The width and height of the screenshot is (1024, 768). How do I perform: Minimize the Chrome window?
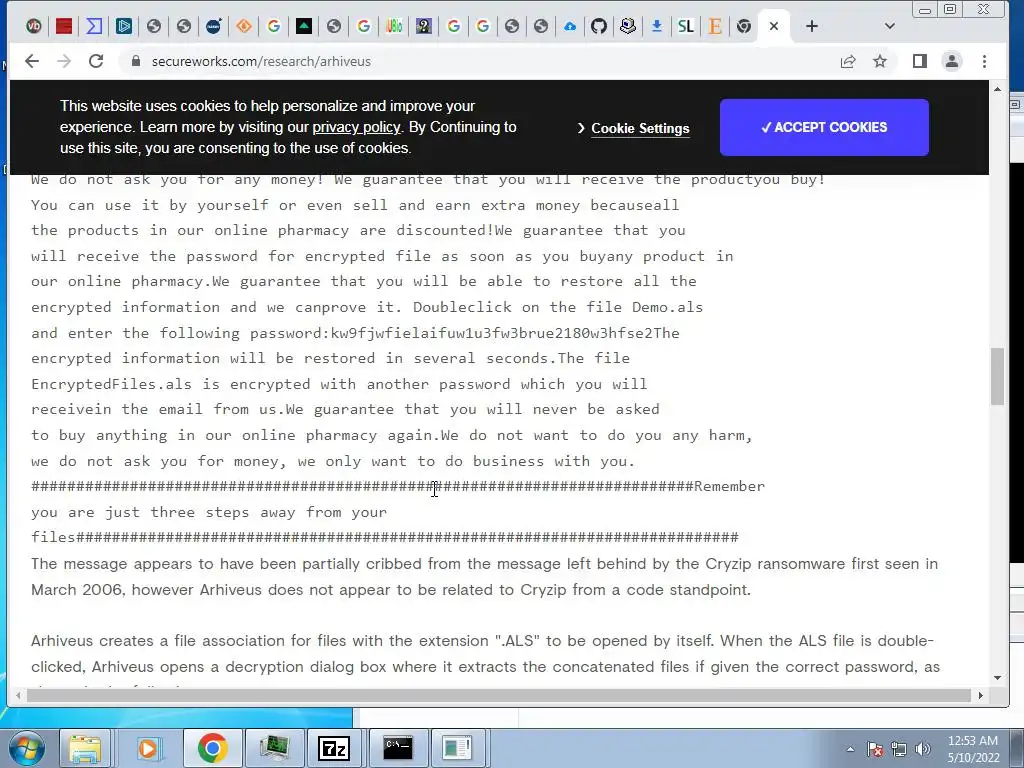(x=925, y=10)
